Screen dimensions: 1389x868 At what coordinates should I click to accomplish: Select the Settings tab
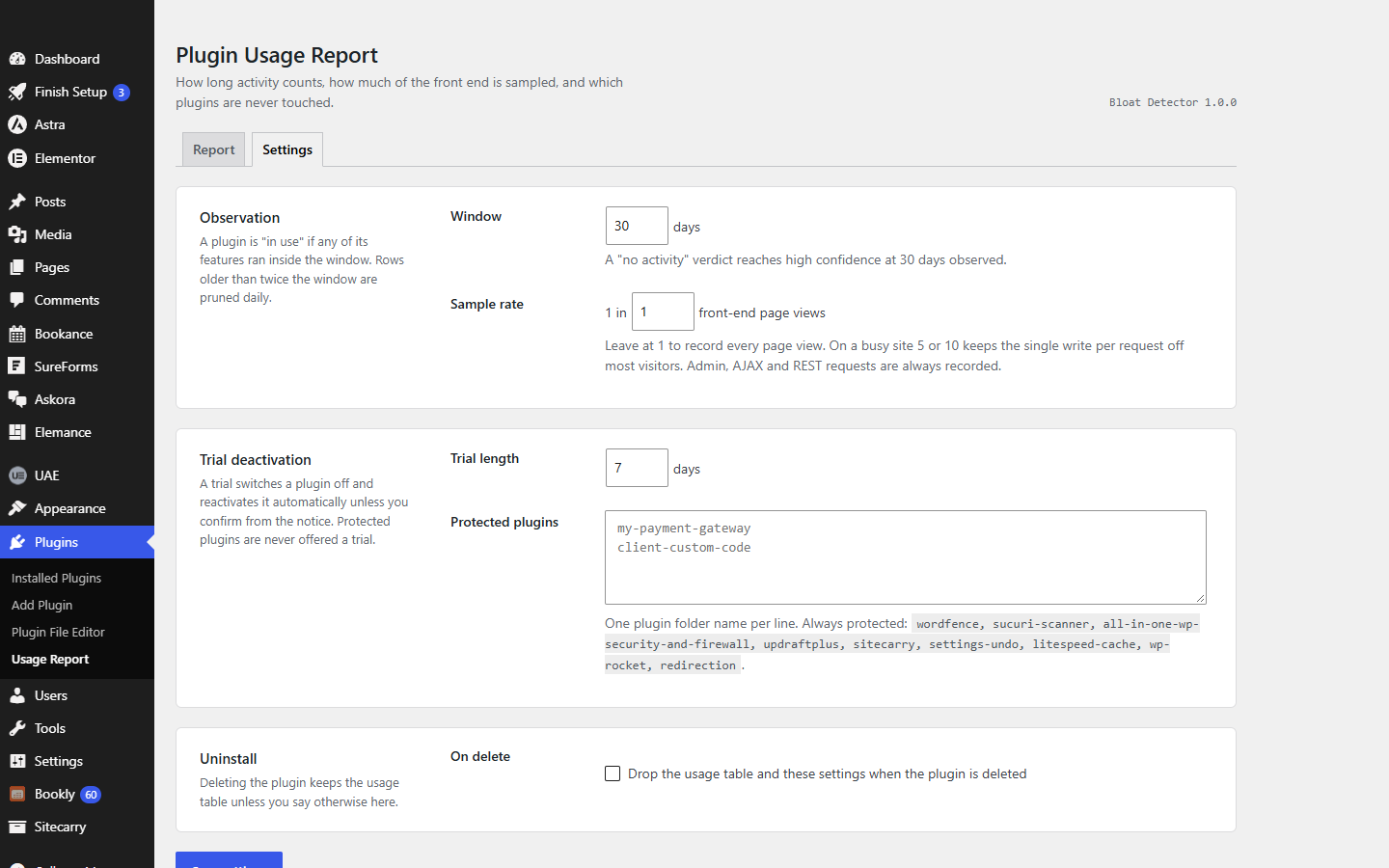click(x=287, y=149)
